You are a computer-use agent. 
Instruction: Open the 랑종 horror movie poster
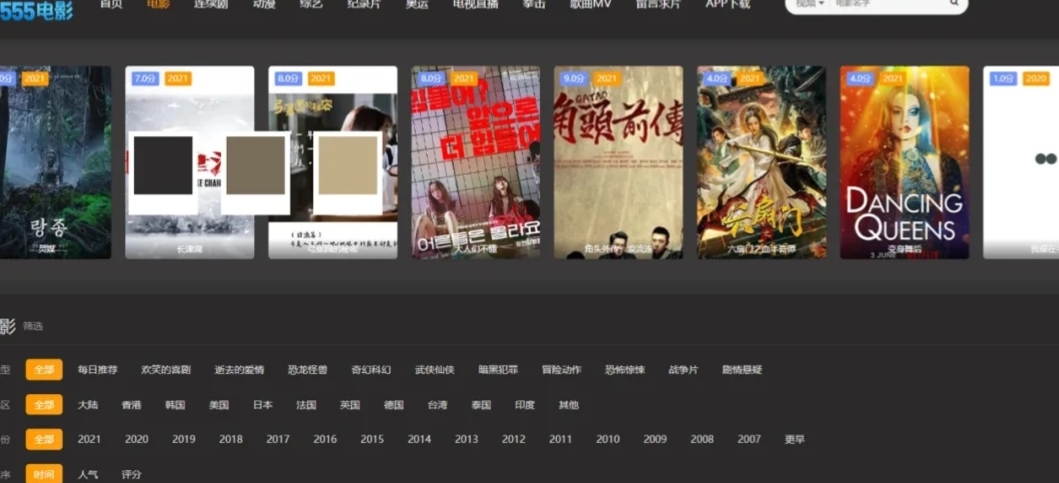pos(55,162)
